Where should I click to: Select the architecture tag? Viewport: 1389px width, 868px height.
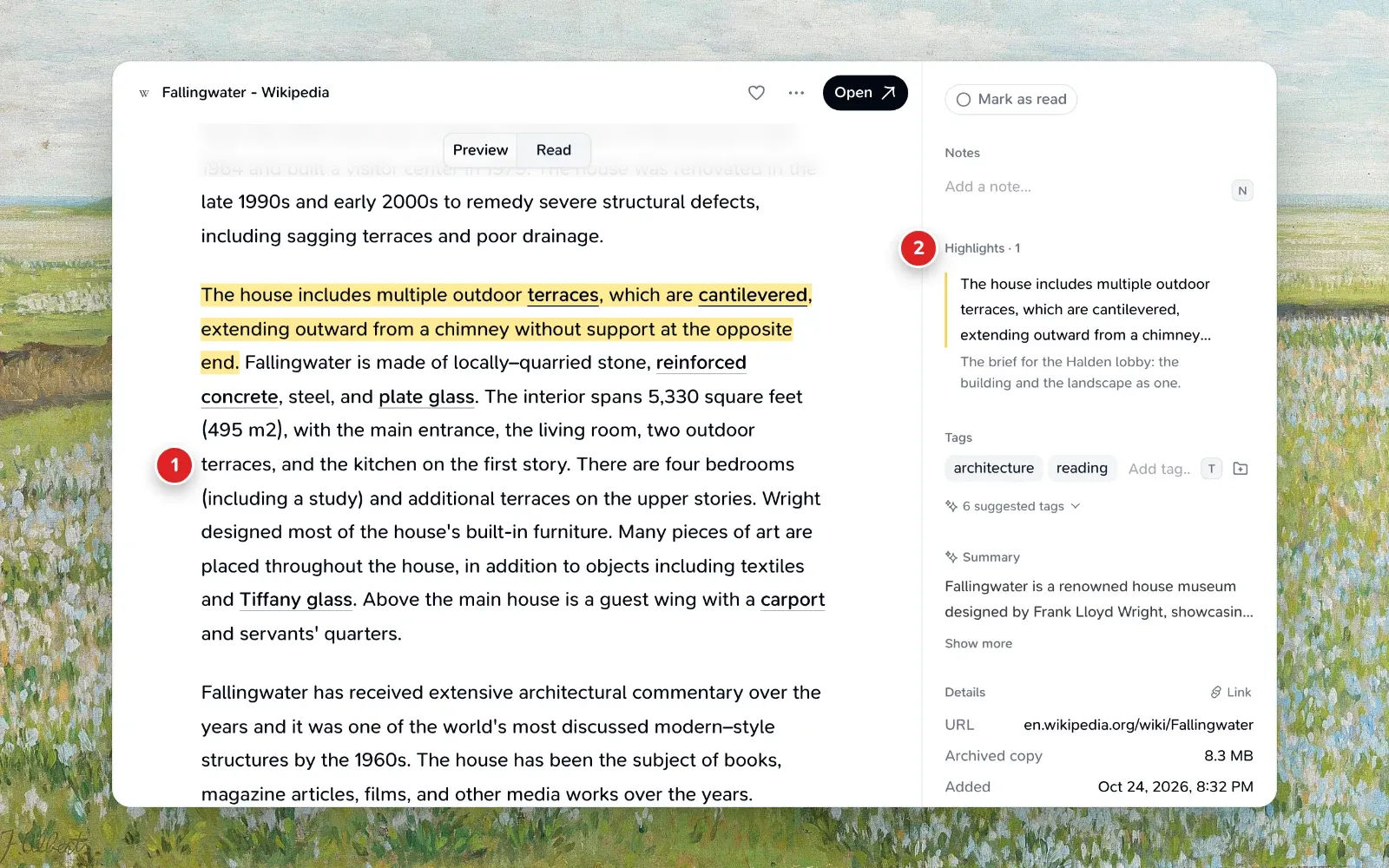point(993,469)
